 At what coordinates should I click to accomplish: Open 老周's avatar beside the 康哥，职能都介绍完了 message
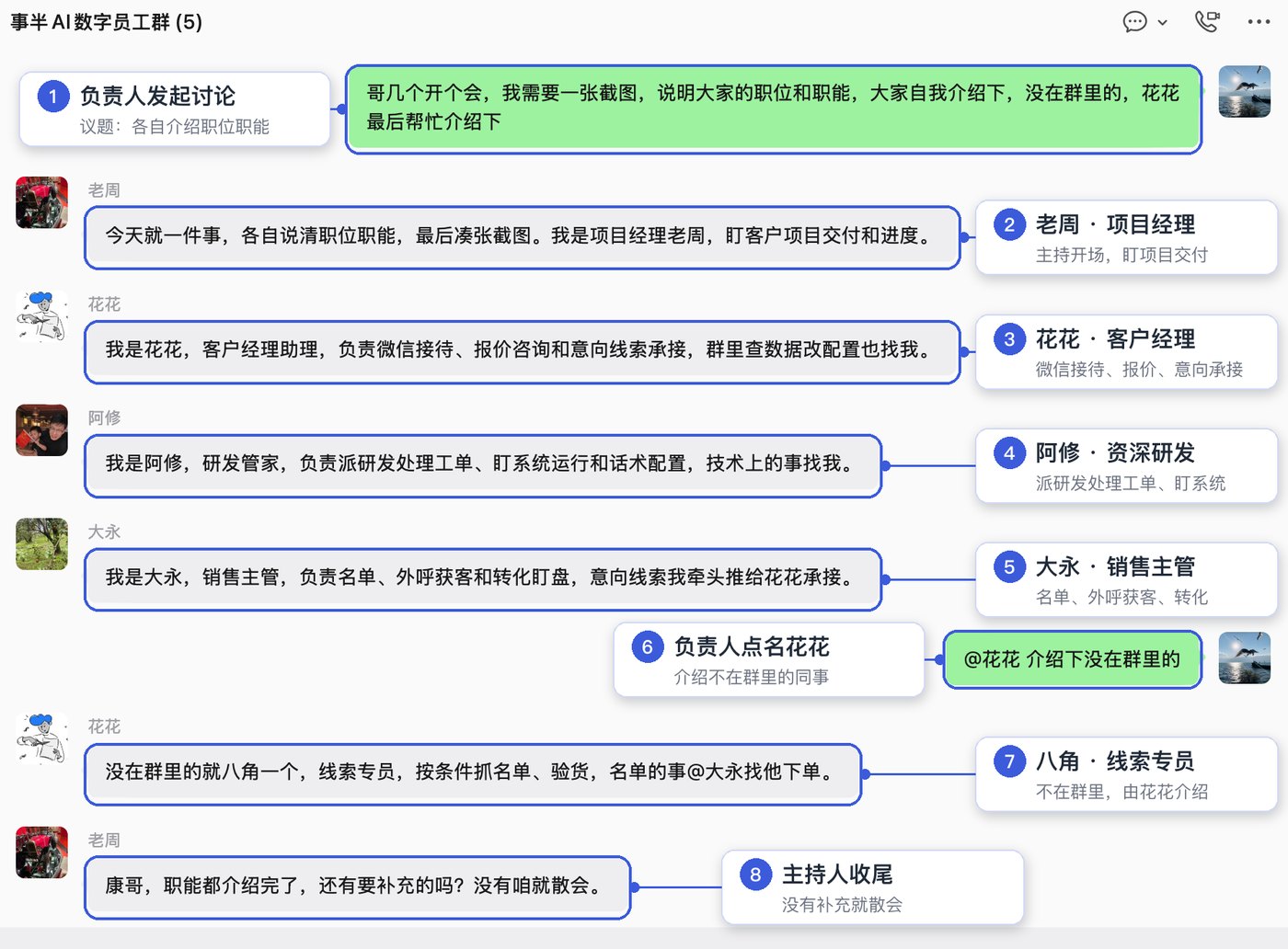pyautogui.click(x=42, y=852)
